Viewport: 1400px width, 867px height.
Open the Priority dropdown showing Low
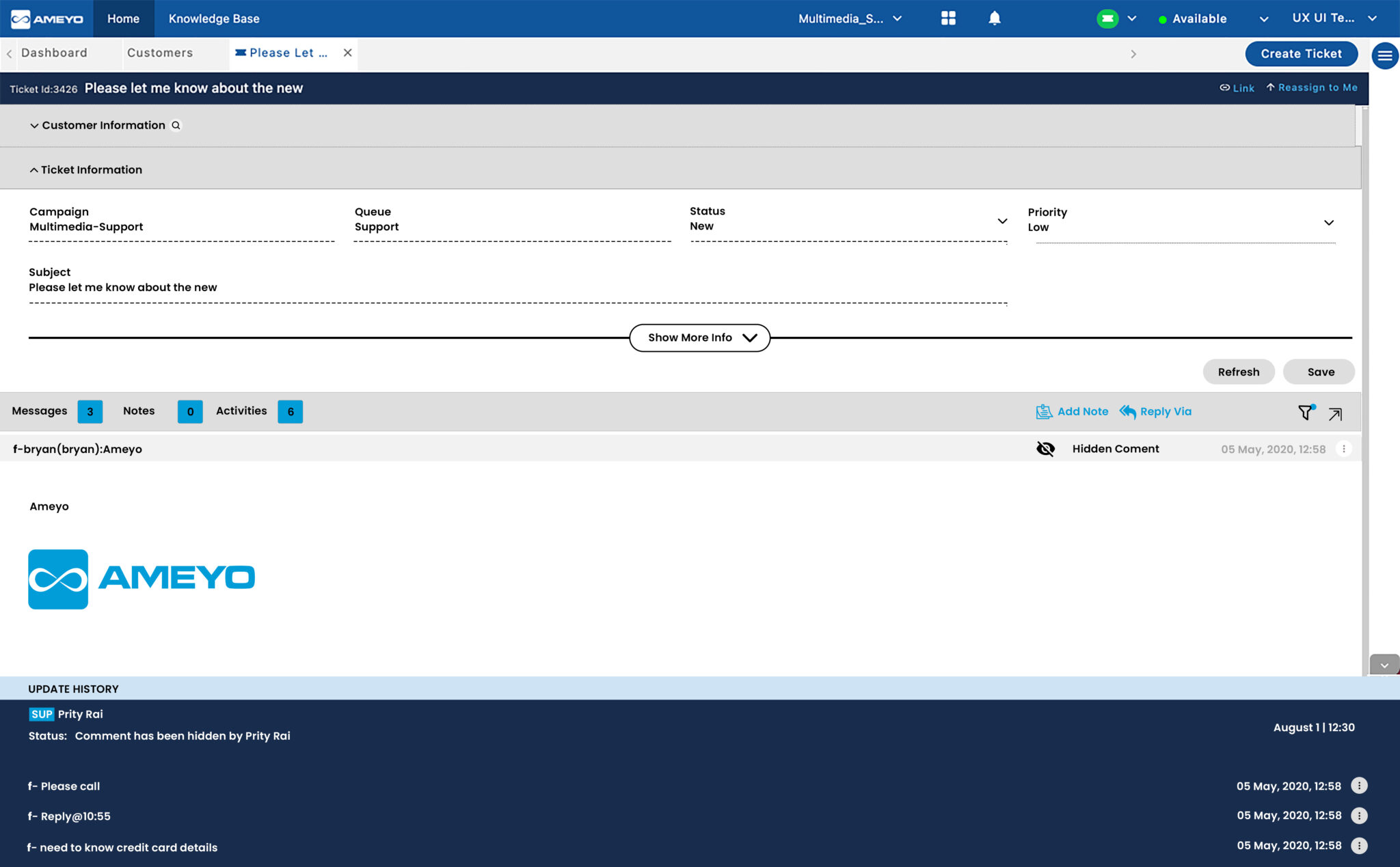(1329, 223)
